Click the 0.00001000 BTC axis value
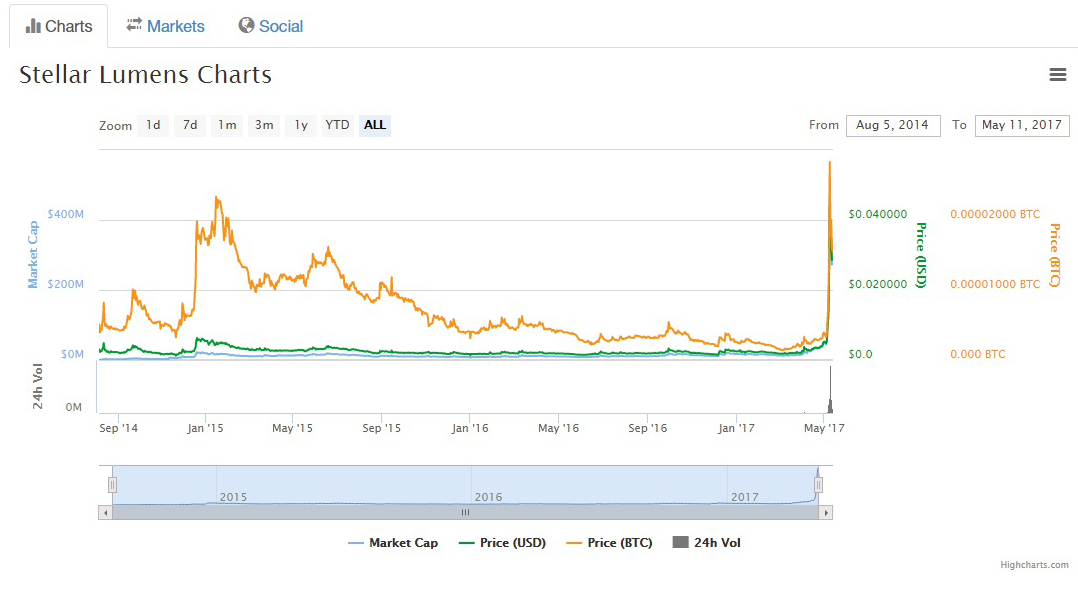 (x=996, y=285)
